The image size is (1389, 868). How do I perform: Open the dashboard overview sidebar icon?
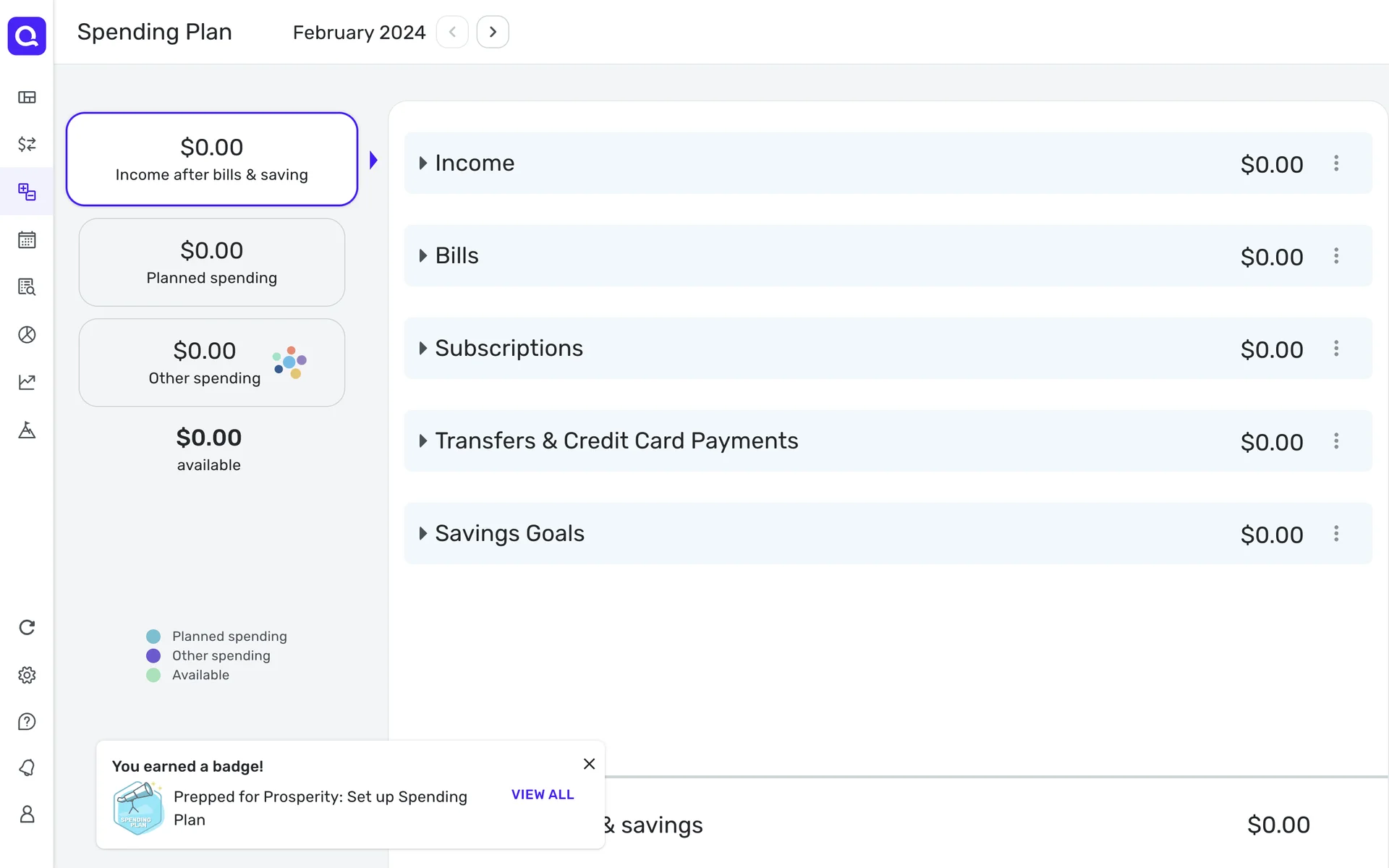(27, 97)
